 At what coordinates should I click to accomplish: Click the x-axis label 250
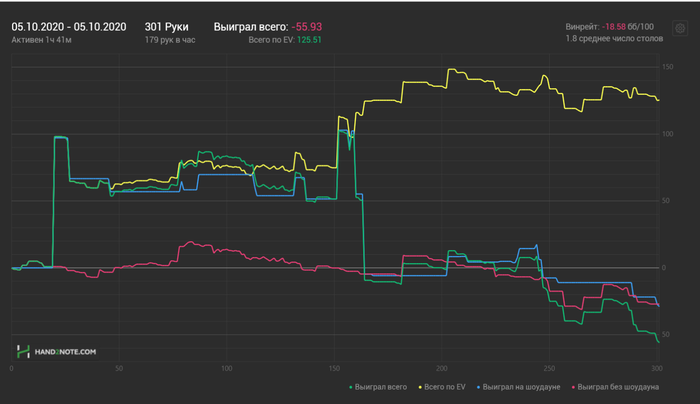click(x=549, y=368)
